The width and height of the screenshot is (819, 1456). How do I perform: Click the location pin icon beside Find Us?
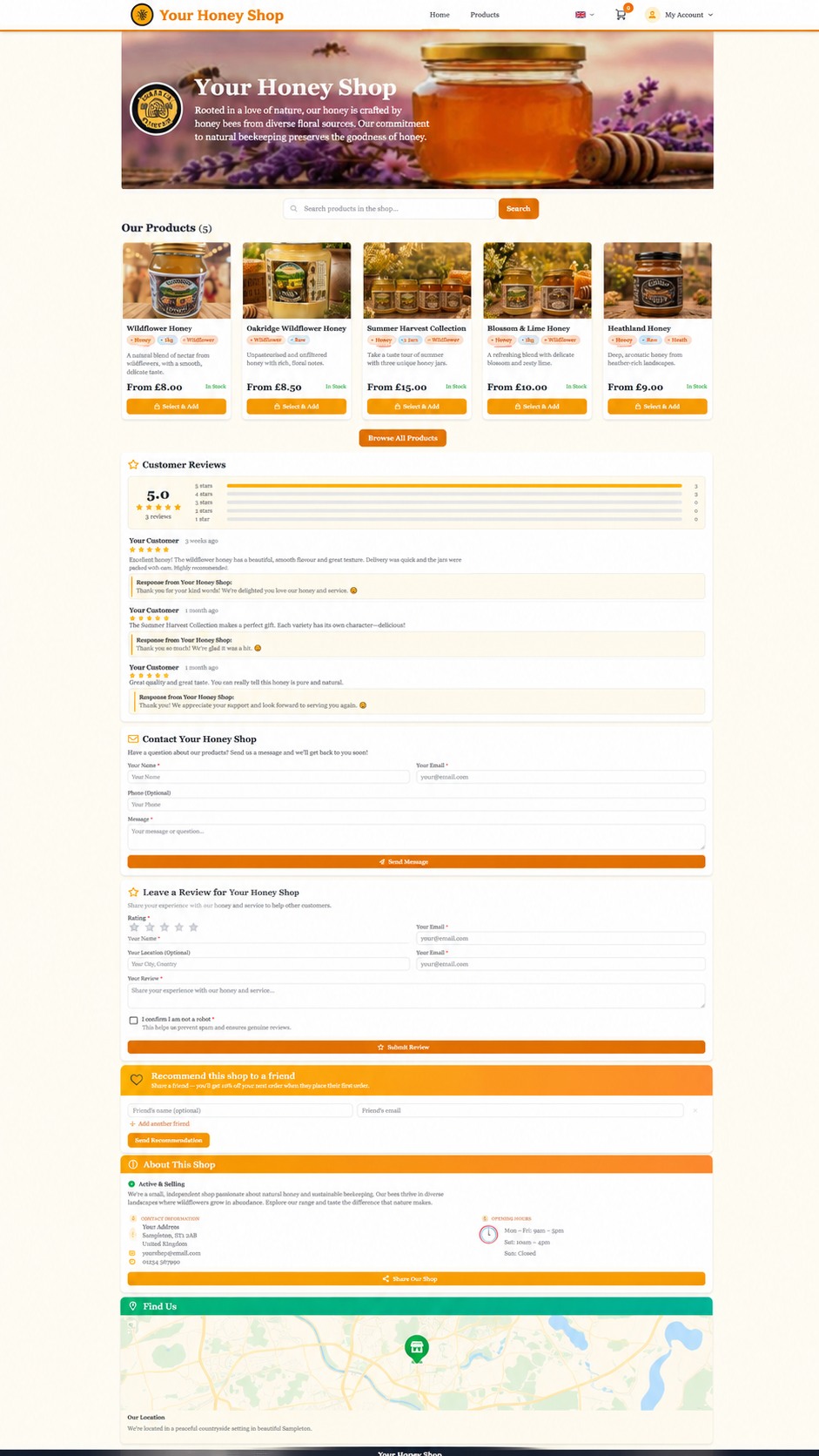[x=133, y=1306]
